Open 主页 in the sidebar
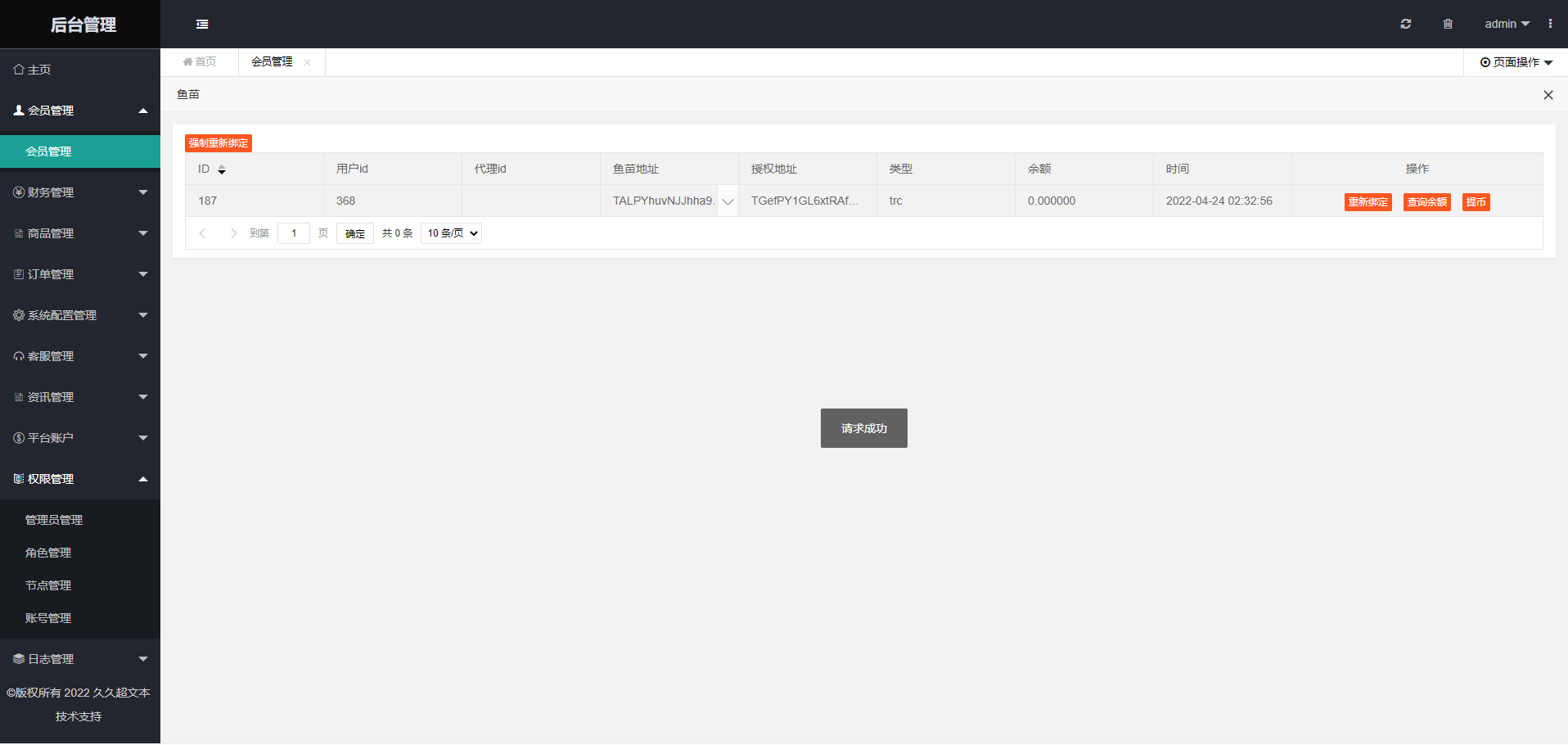The image size is (1568, 745). [80, 70]
